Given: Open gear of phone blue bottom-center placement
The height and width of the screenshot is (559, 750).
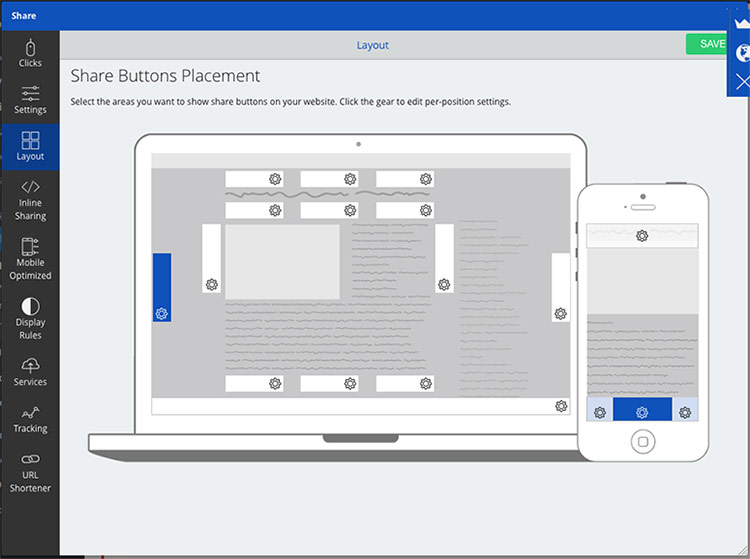Looking at the screenshot, I should (642, 413).
